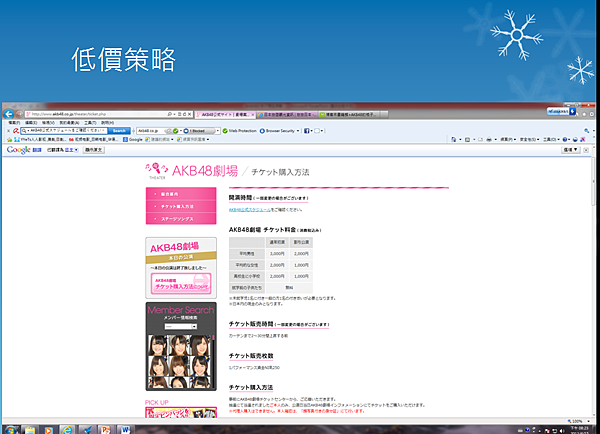Open Windows Media Player from the taskbar
600x434 pixels.
pos(49,429)
